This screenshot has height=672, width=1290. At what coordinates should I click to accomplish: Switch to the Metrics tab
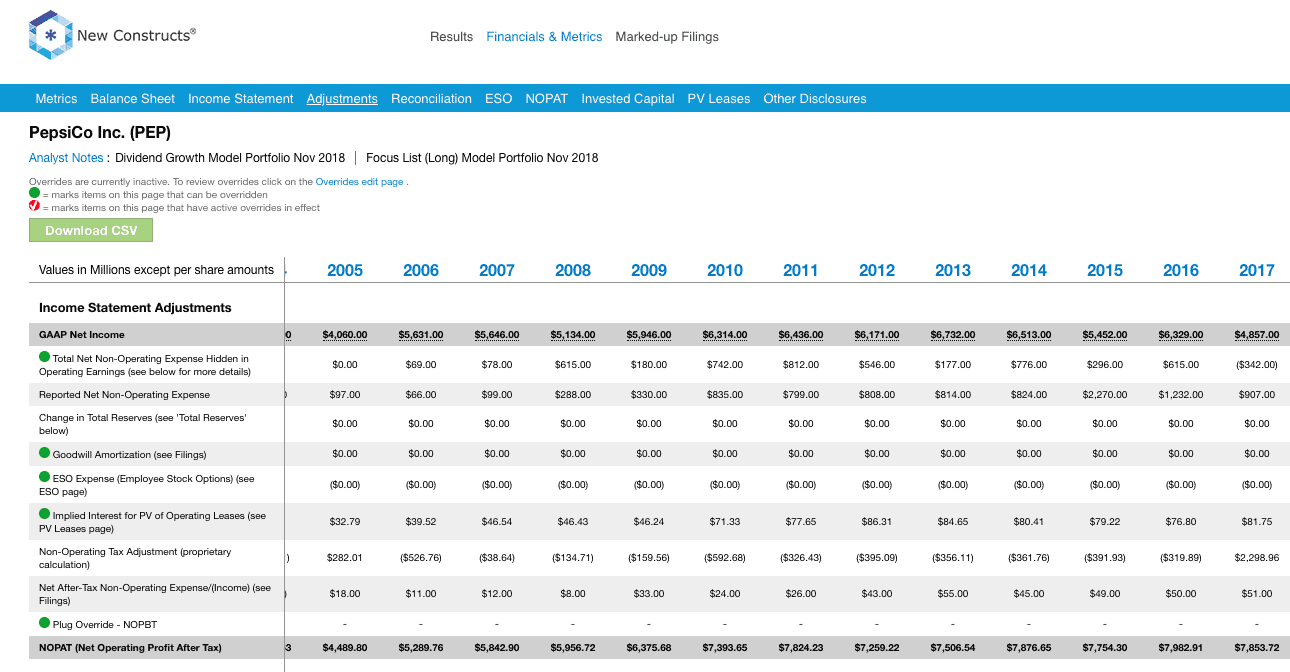coord(56,99)
